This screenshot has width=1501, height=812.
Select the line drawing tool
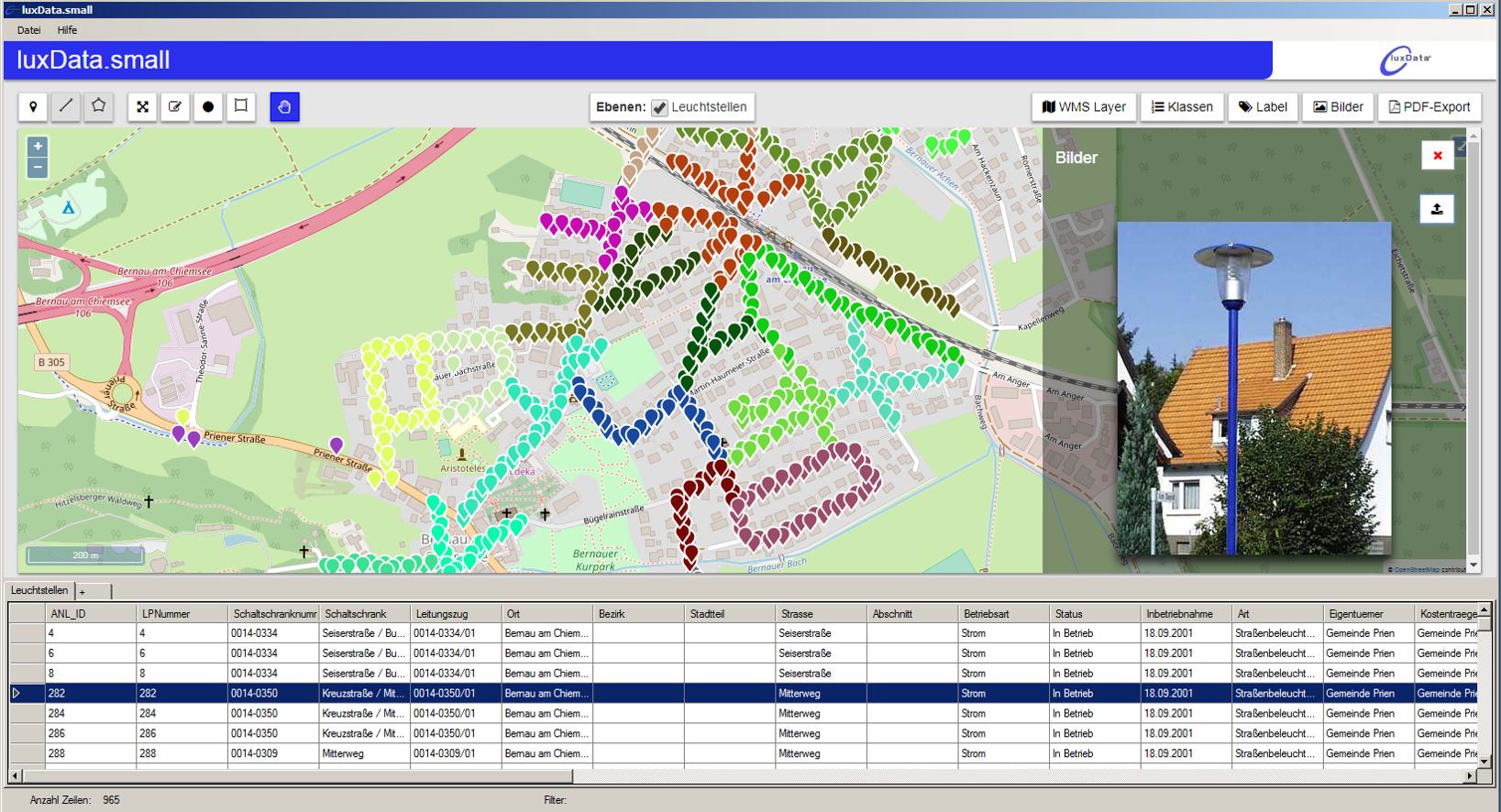pos(66,107)
